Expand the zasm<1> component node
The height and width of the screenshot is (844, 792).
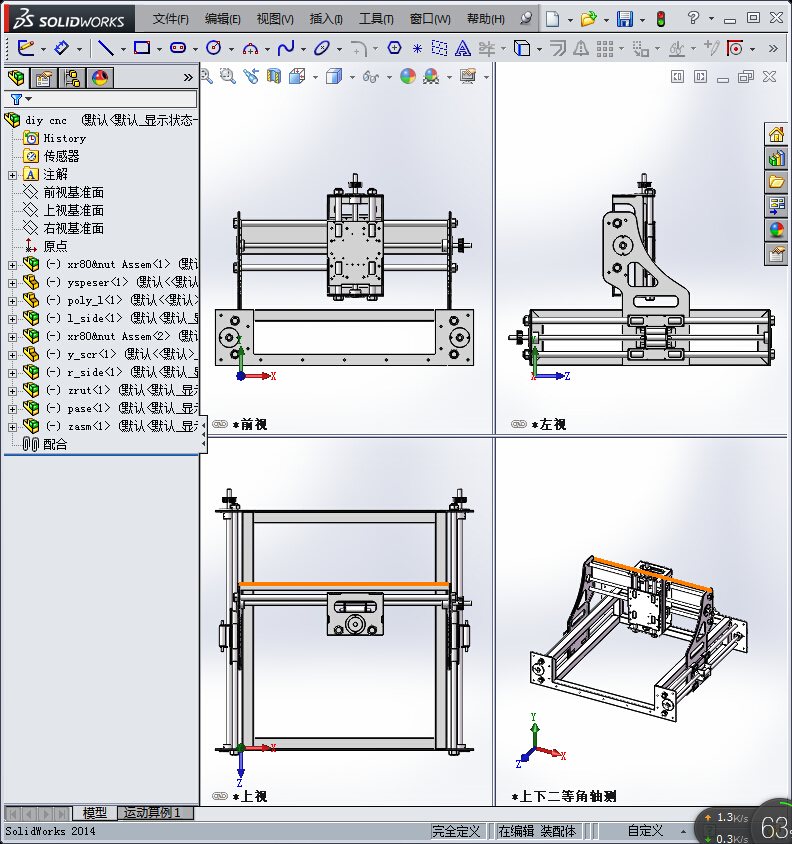click(12, 427)
